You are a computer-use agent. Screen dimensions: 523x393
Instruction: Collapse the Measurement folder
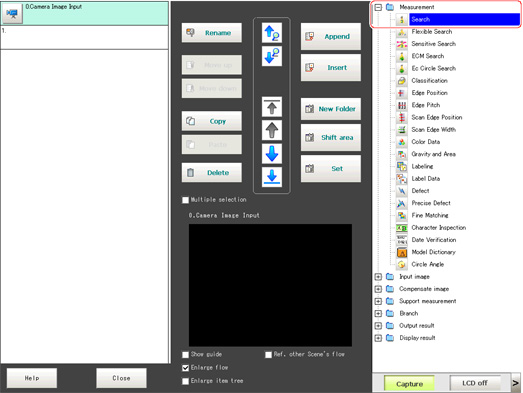click(378, 7)
